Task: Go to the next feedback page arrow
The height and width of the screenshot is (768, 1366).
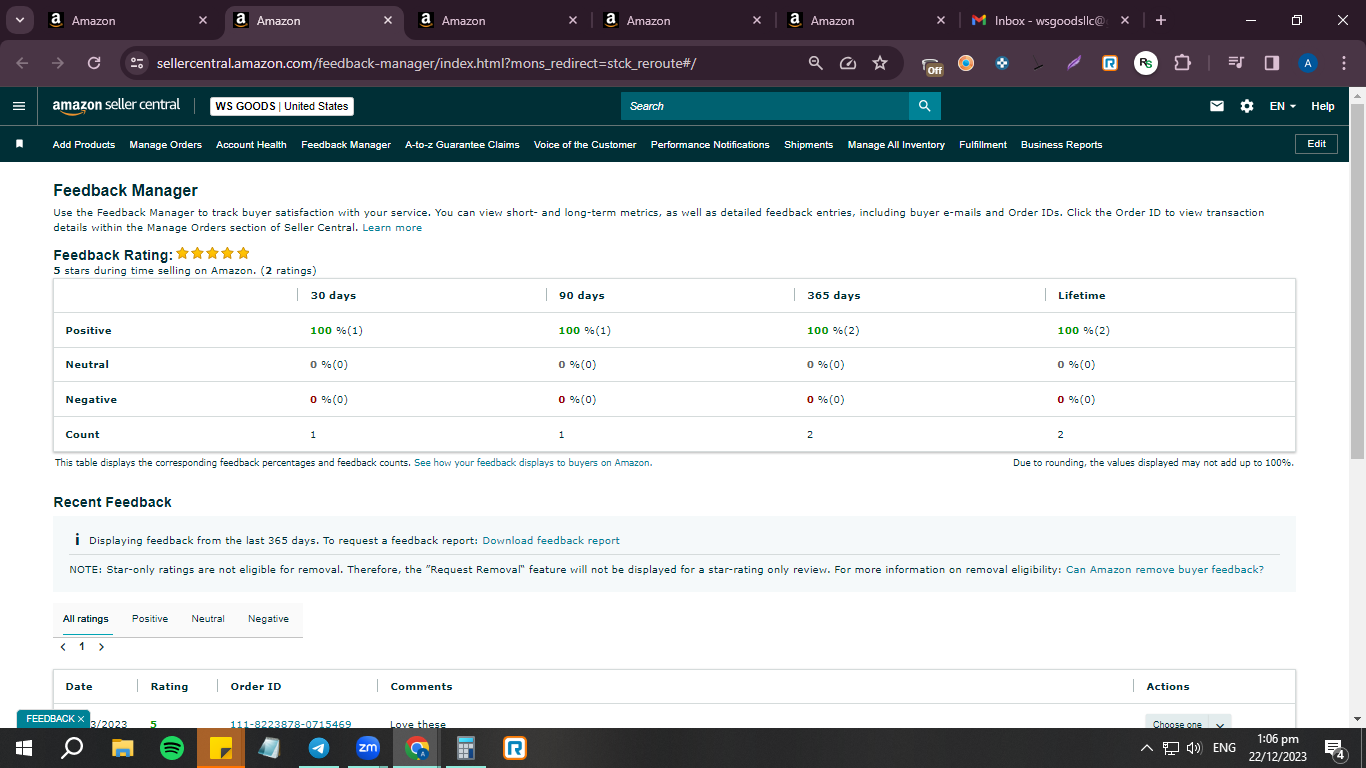Action: (101, 647)
